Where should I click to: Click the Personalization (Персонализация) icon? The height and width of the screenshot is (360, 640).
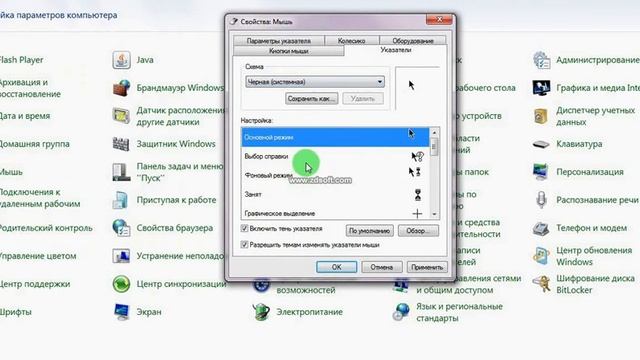[x=541, y=172]
